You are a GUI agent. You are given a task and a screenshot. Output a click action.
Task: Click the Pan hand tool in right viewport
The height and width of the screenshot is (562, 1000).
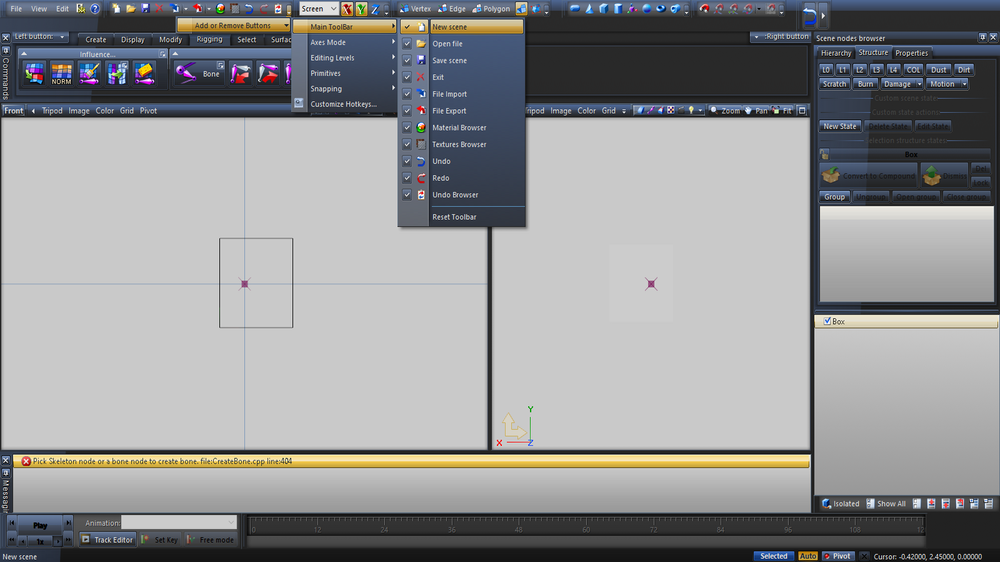(756, 110)
